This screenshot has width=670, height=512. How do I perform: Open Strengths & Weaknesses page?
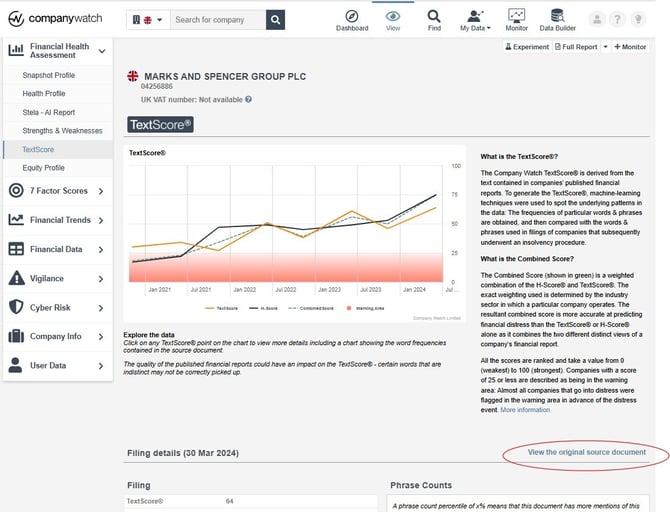62,131
